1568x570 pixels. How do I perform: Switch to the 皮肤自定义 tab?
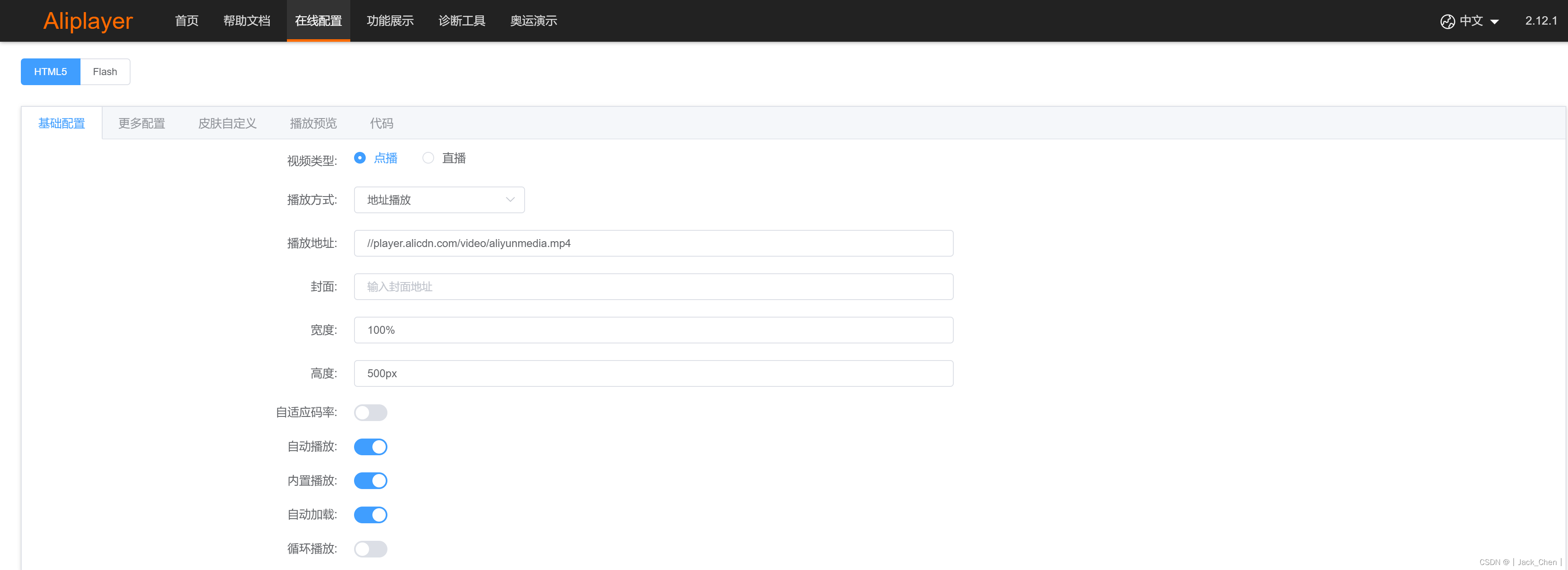228,124
